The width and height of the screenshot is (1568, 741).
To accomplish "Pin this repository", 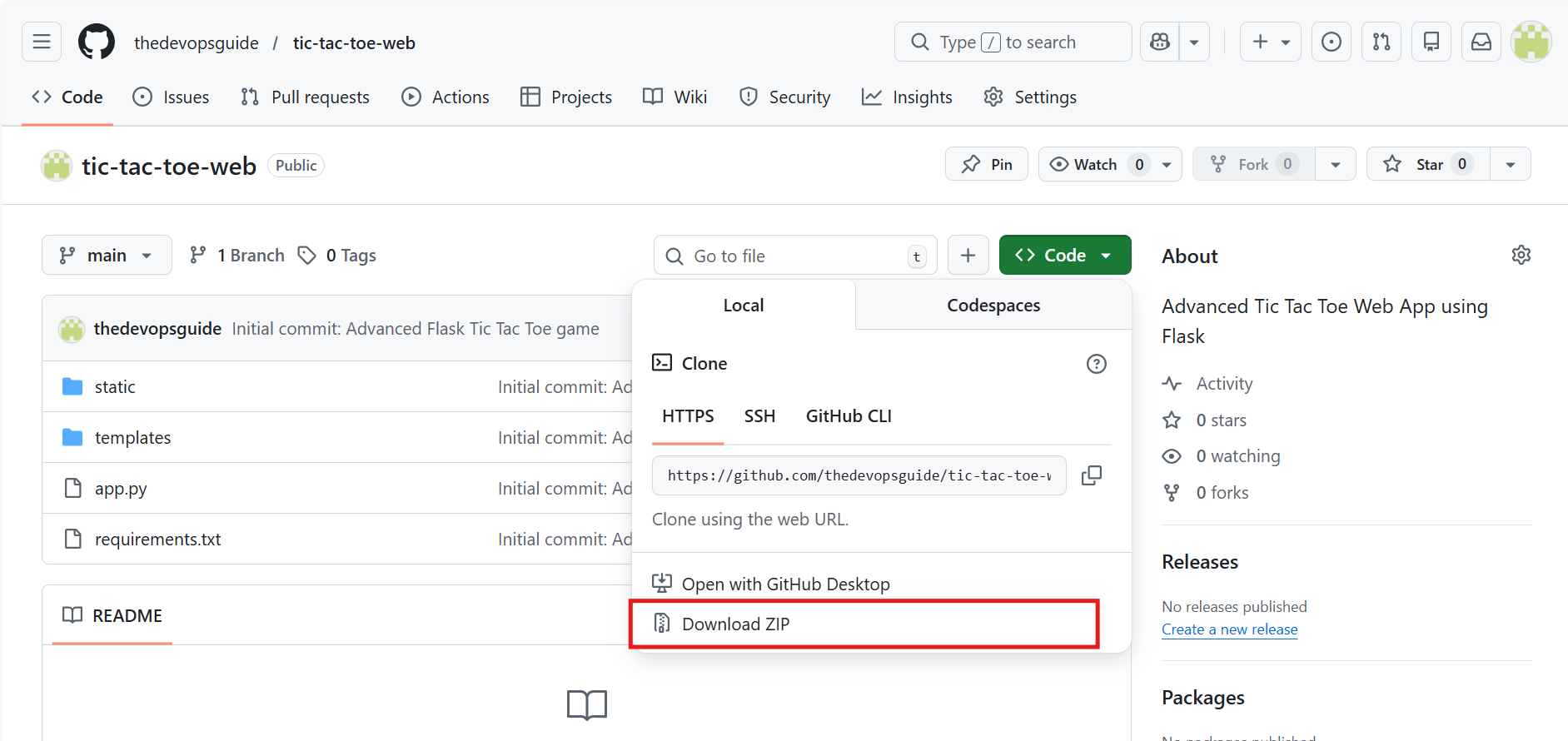I will (x=987, y=164).
